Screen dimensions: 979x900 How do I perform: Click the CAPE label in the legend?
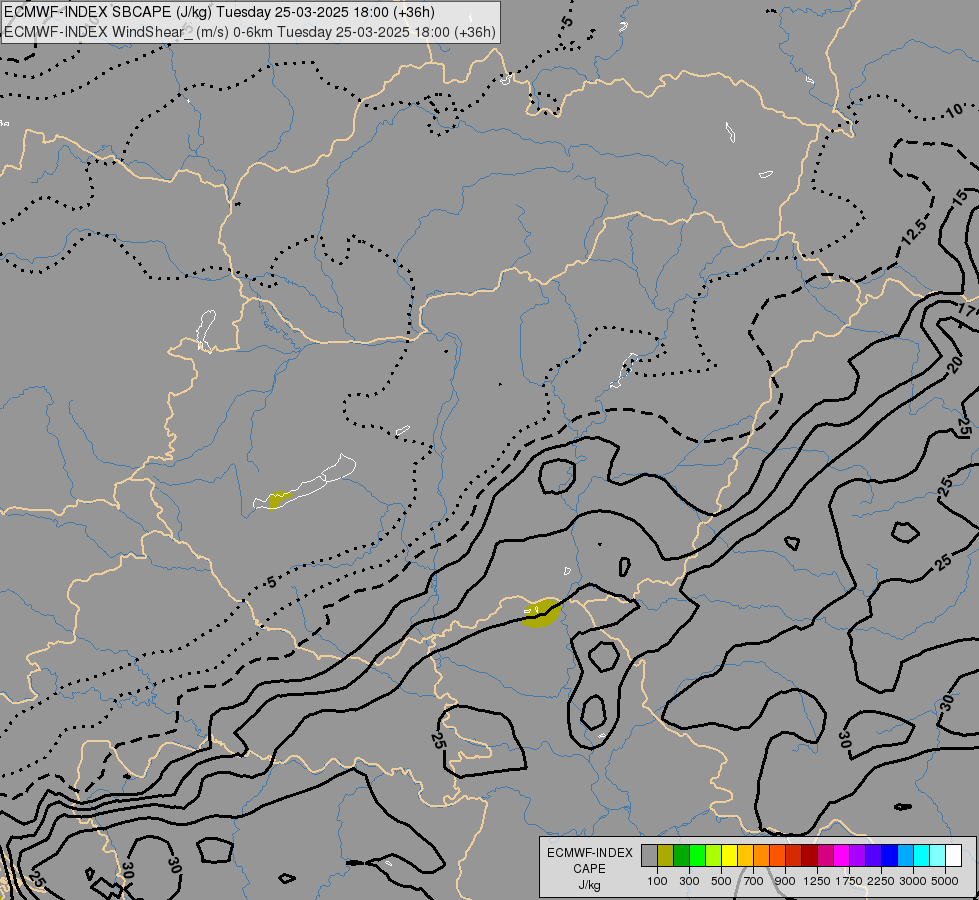[x=589, y=869]
